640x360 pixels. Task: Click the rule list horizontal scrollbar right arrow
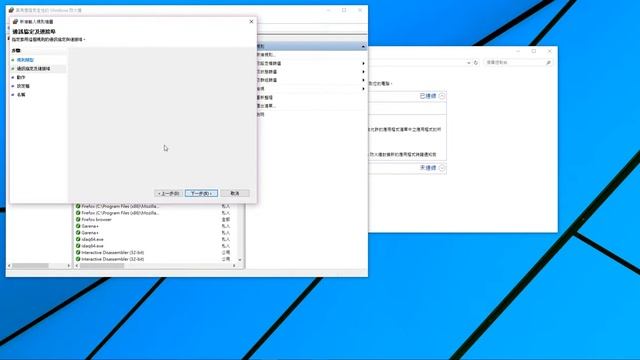click(x=234, y=266)
